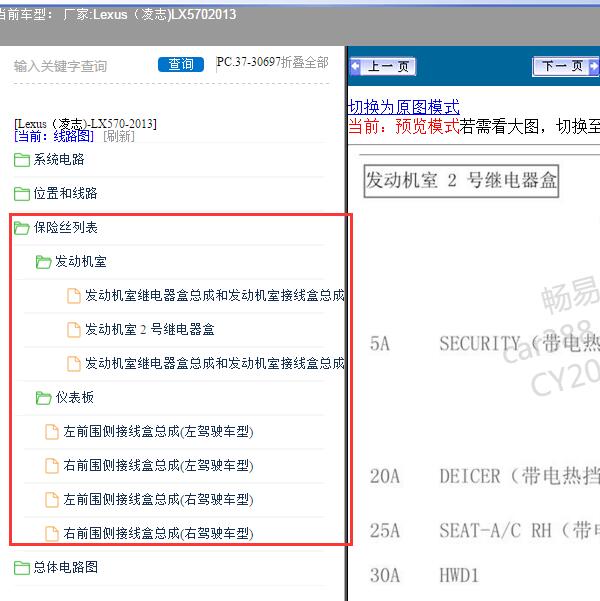
Task: Open 右前围侧接线盒总成(左驾驶车型)
Action: coord(158,465)
